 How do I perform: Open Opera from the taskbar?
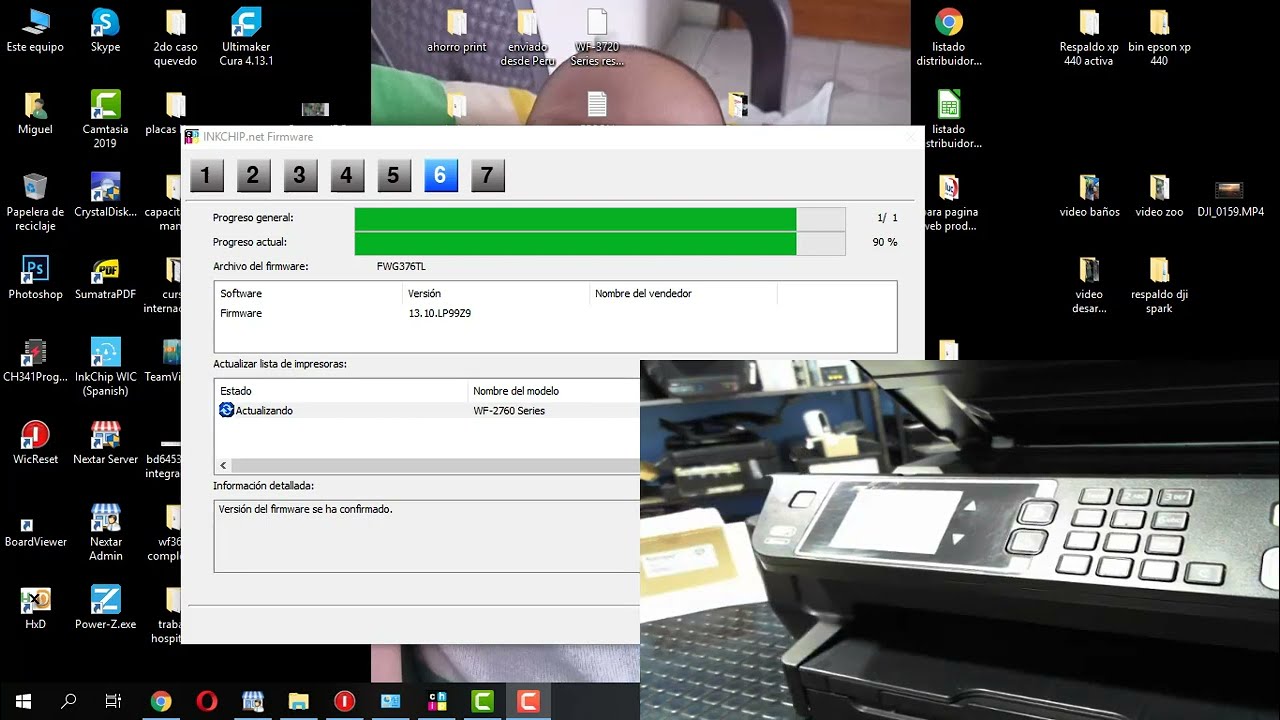tap(207, 701)
